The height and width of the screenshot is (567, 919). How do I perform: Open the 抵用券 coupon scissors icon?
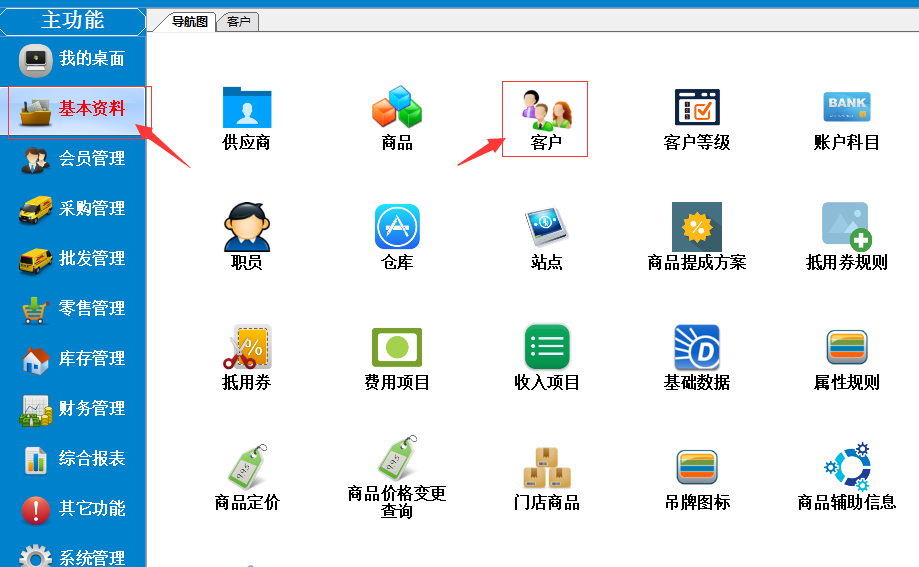click(247, 347)
